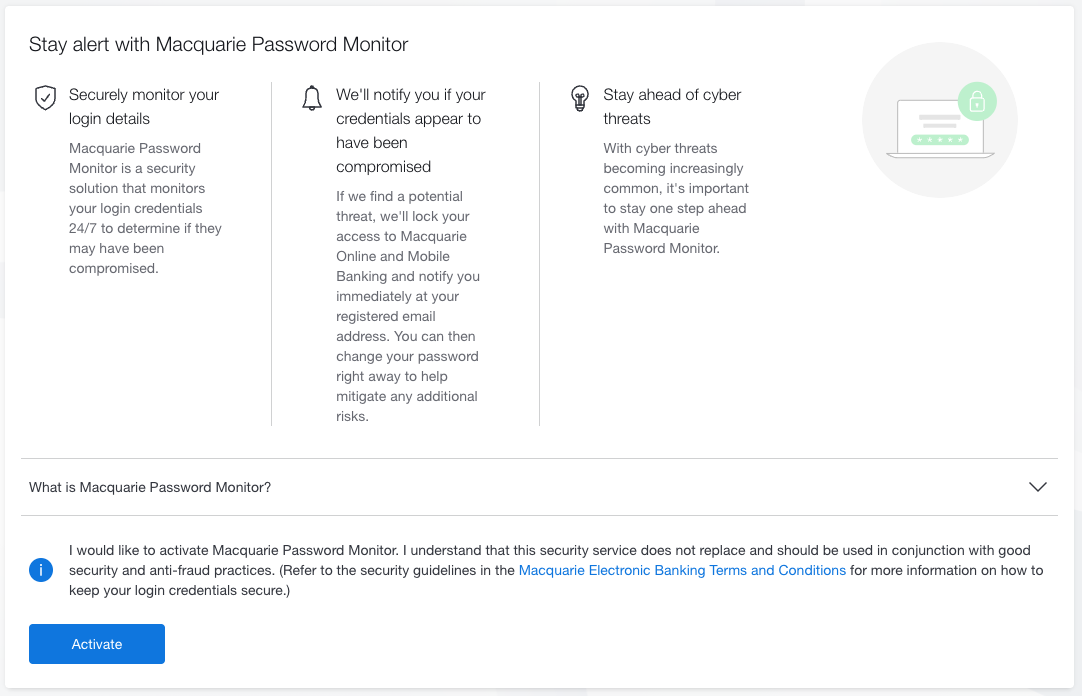Screen dimensions: 1082x696
Task: Open Macquarie Electronic Banking Terms and Conditions link
Action: pyautogui.click(x=682, y=570)
